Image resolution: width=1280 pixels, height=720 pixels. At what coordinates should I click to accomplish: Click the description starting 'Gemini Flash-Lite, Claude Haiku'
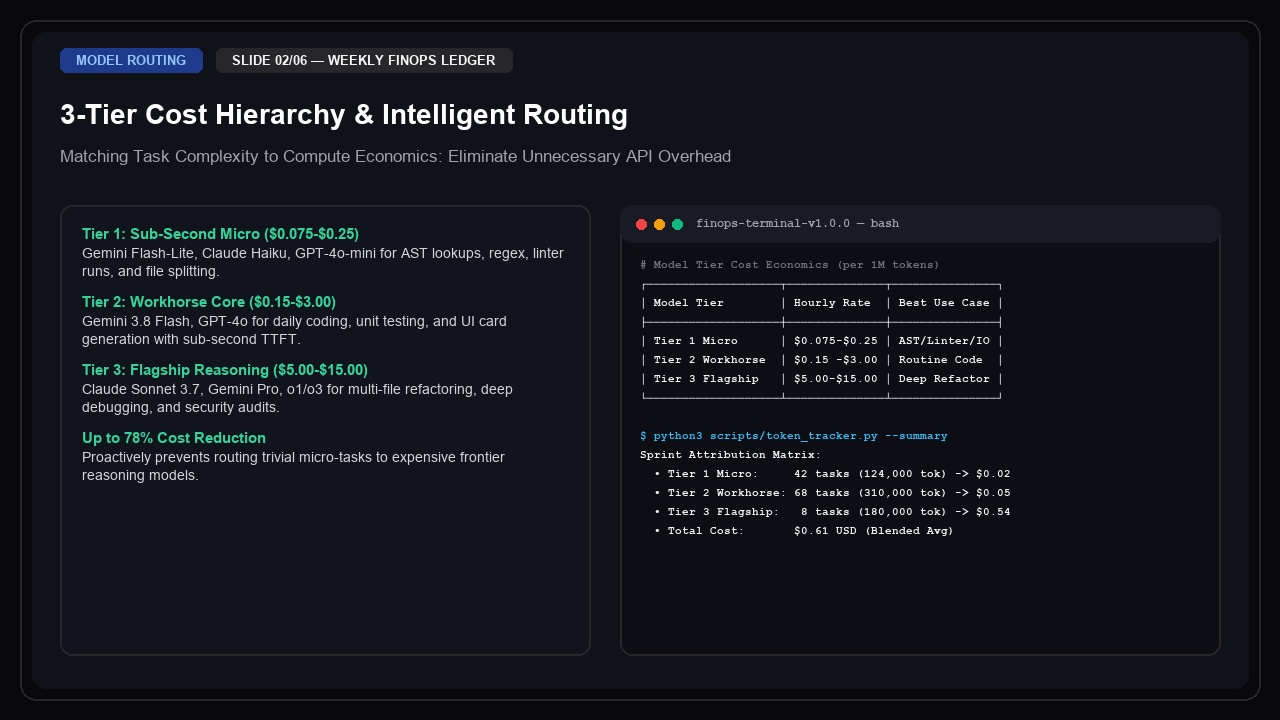(323, 262)
